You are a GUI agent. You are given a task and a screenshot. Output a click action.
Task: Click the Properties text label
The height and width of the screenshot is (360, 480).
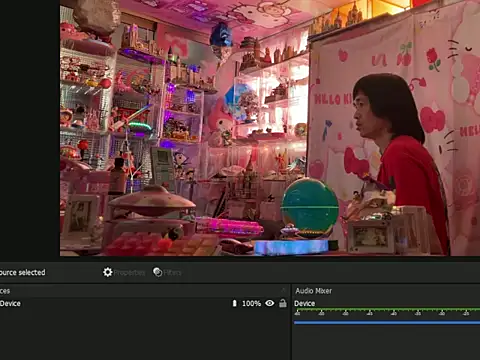(129, 273)
